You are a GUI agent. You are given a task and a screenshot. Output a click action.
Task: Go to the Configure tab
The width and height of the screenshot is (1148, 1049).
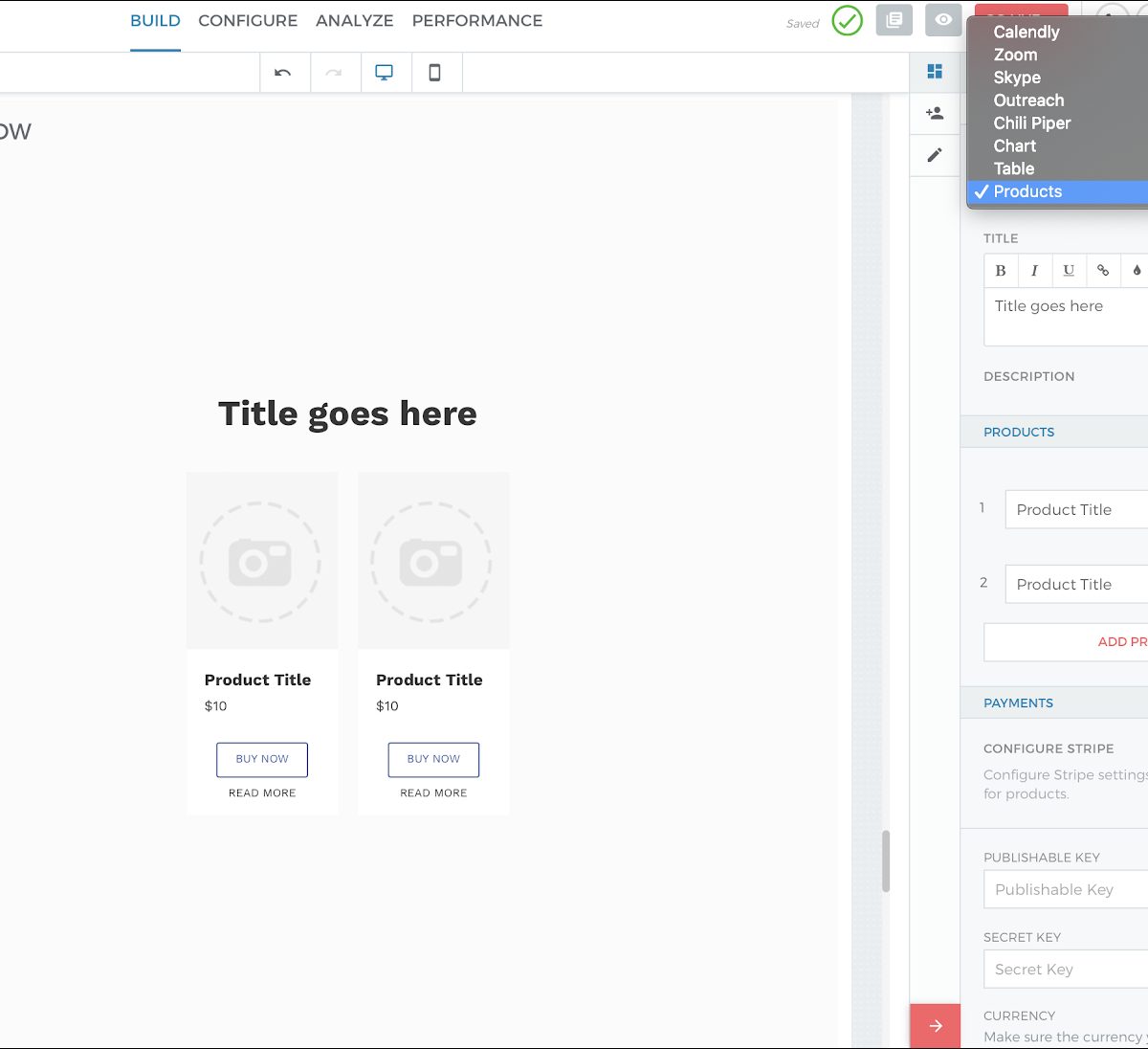click(x=248, y=21)
